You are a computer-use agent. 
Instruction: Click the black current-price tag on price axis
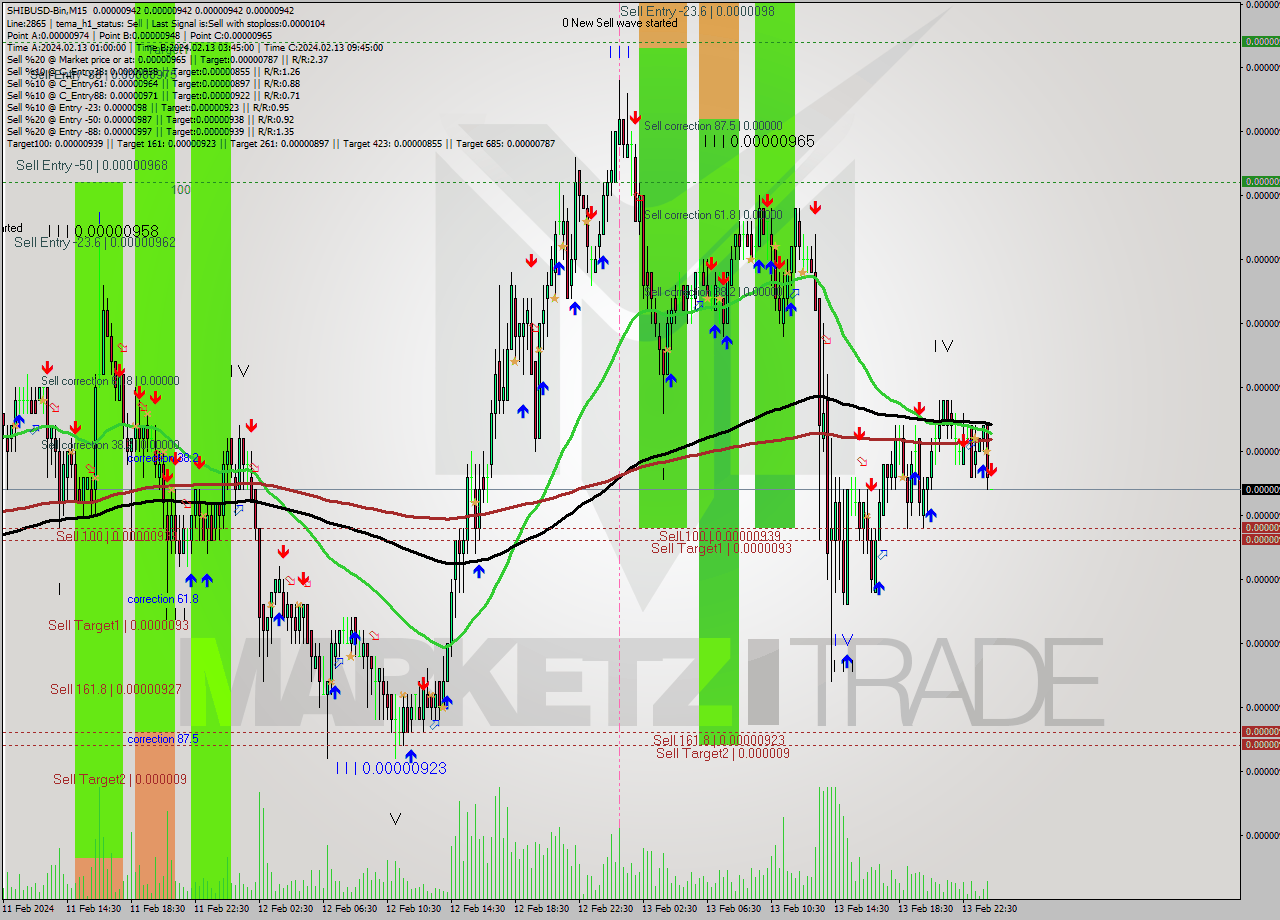(x=1261, y=489)
